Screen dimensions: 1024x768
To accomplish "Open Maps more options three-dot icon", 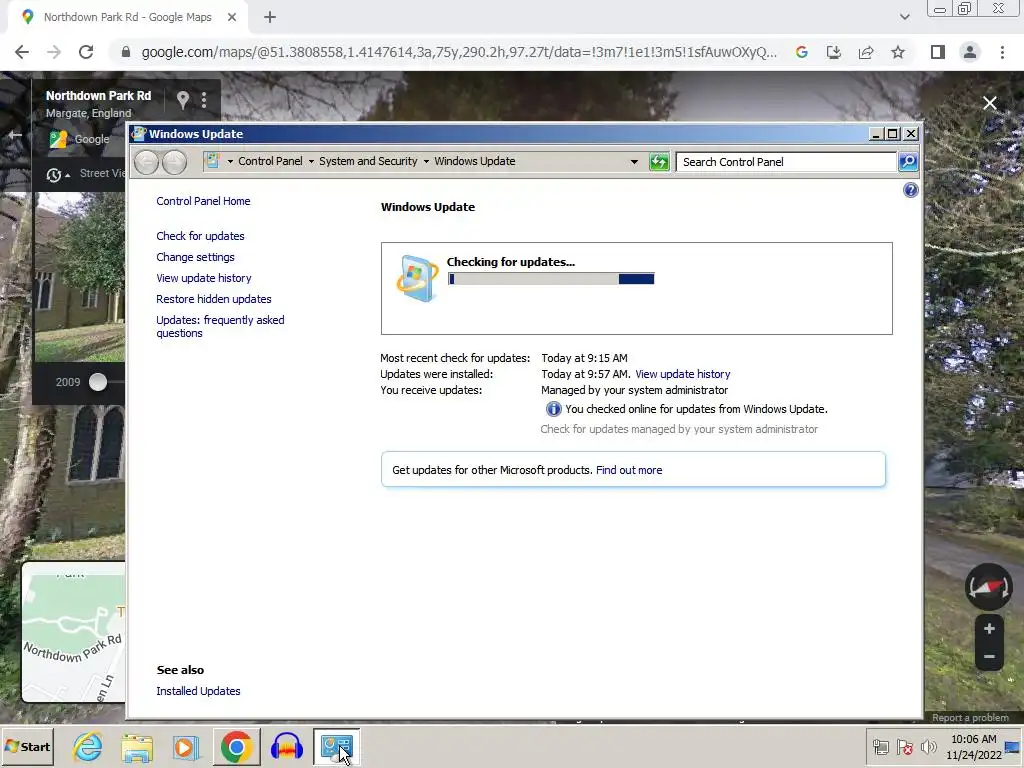I will click(x=204, y=100).
